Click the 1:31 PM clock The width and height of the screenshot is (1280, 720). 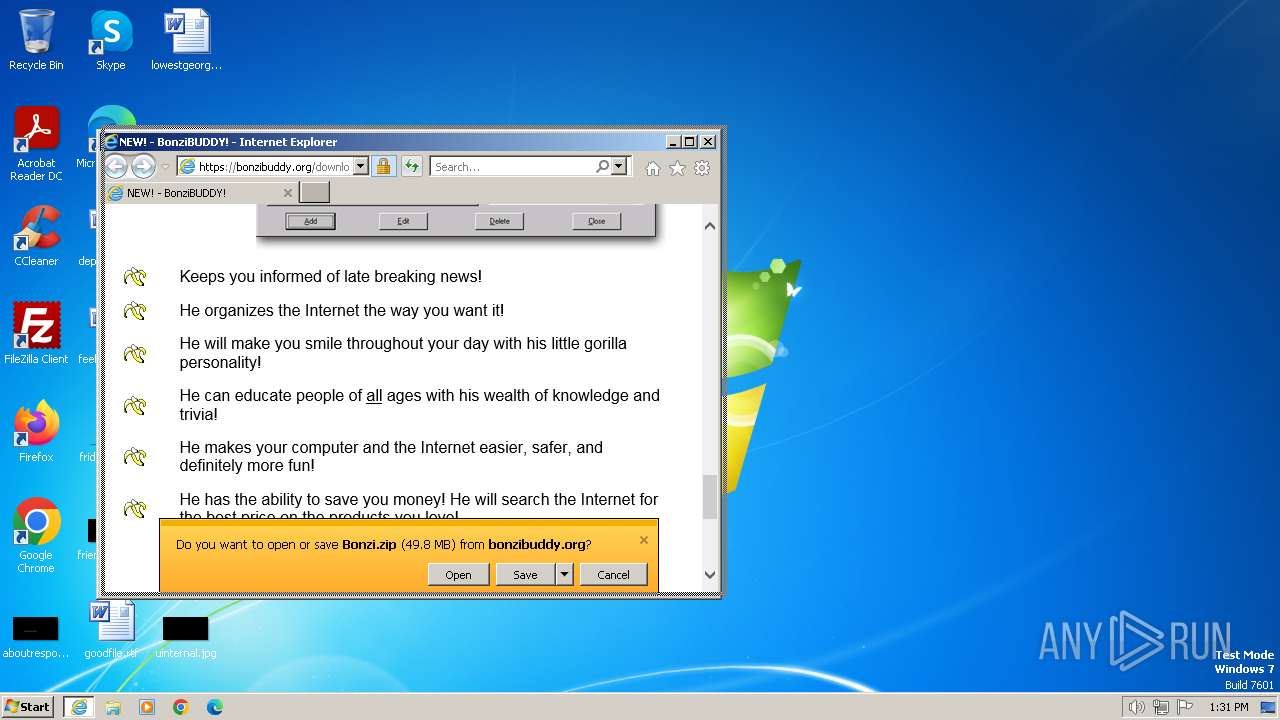point(1228,707)
